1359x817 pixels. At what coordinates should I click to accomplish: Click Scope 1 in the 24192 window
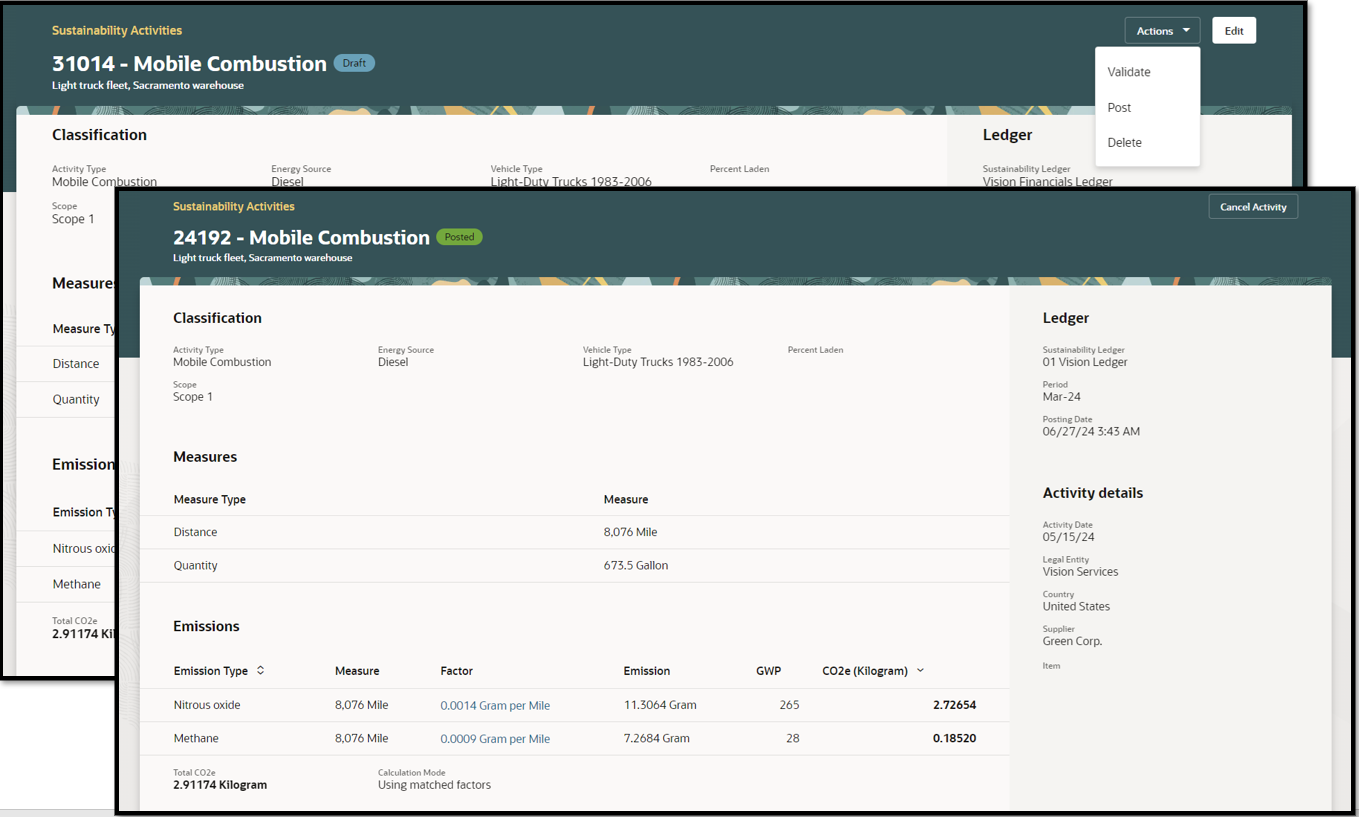coord(193,397)
